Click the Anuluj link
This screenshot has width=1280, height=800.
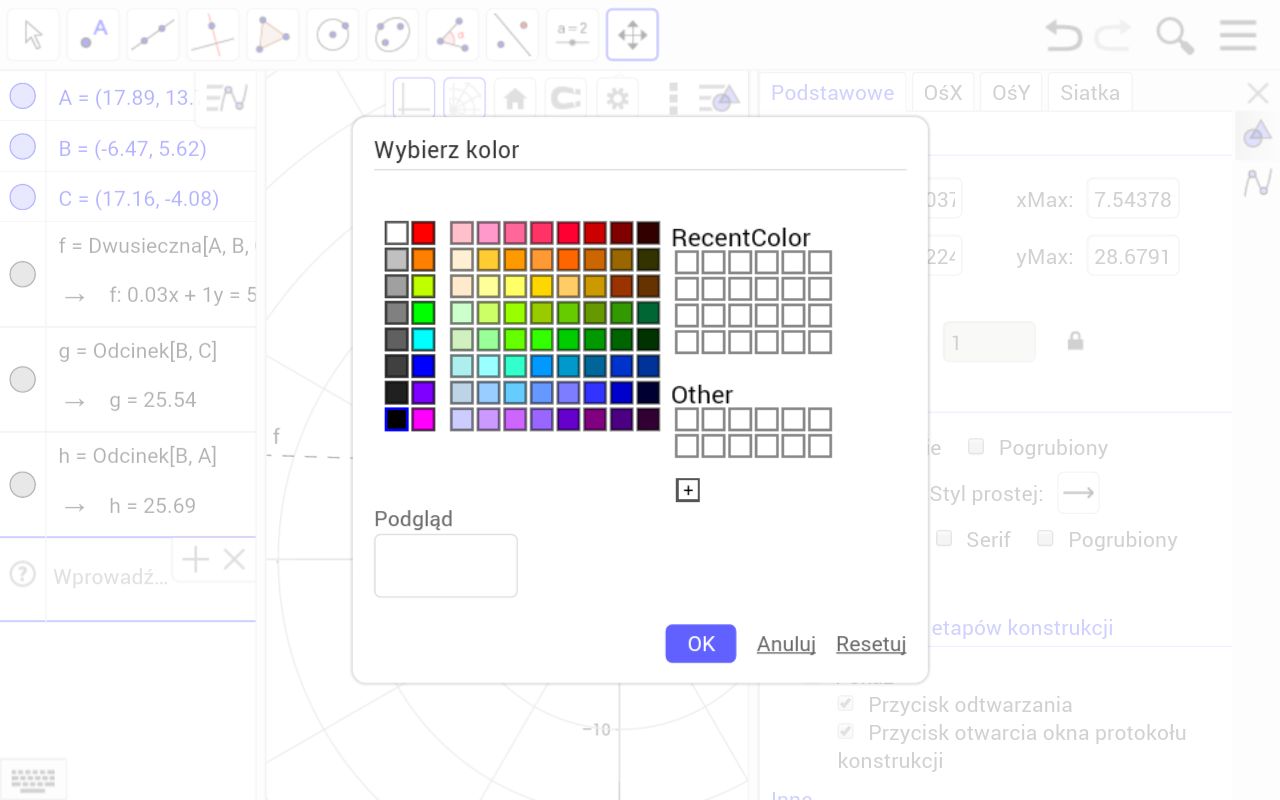pyautogui.click(x=786, y=644)
